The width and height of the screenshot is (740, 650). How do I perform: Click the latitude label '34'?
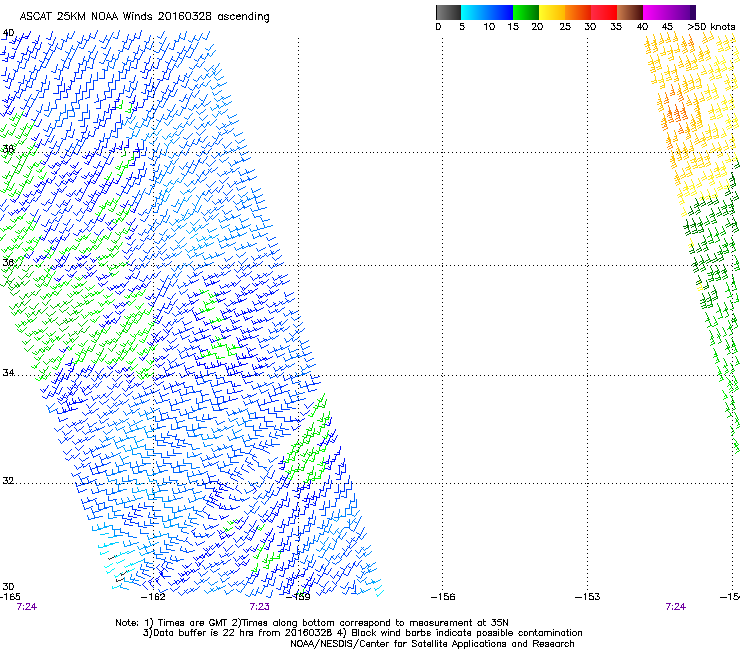(8, 372)
